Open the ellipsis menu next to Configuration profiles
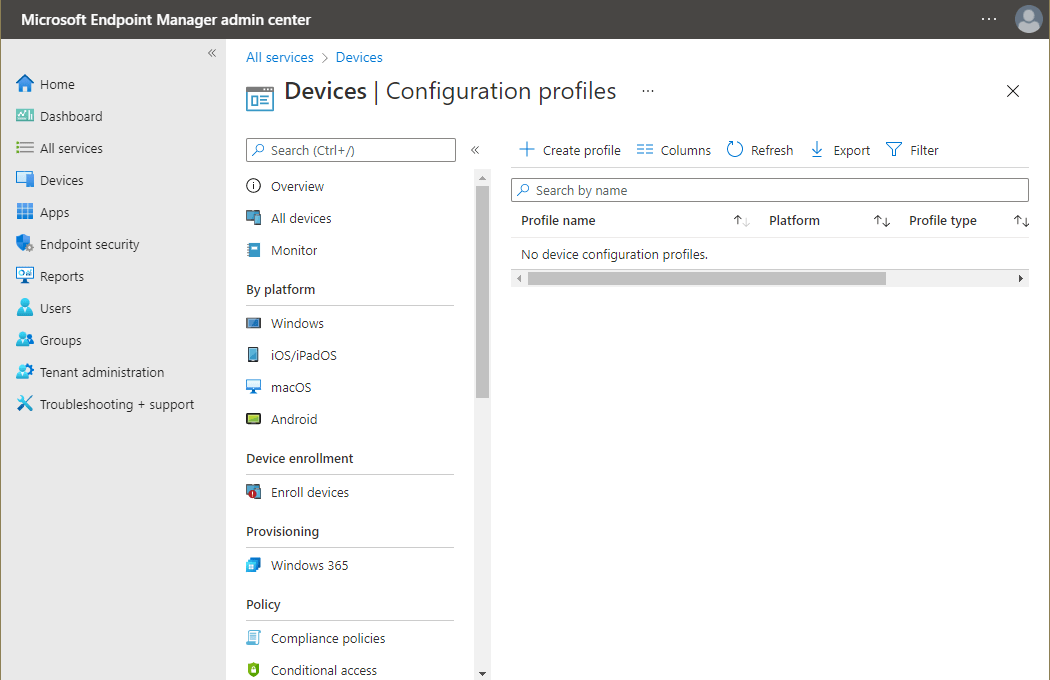Screen dimensions: 1050x680 coord(647,90)
